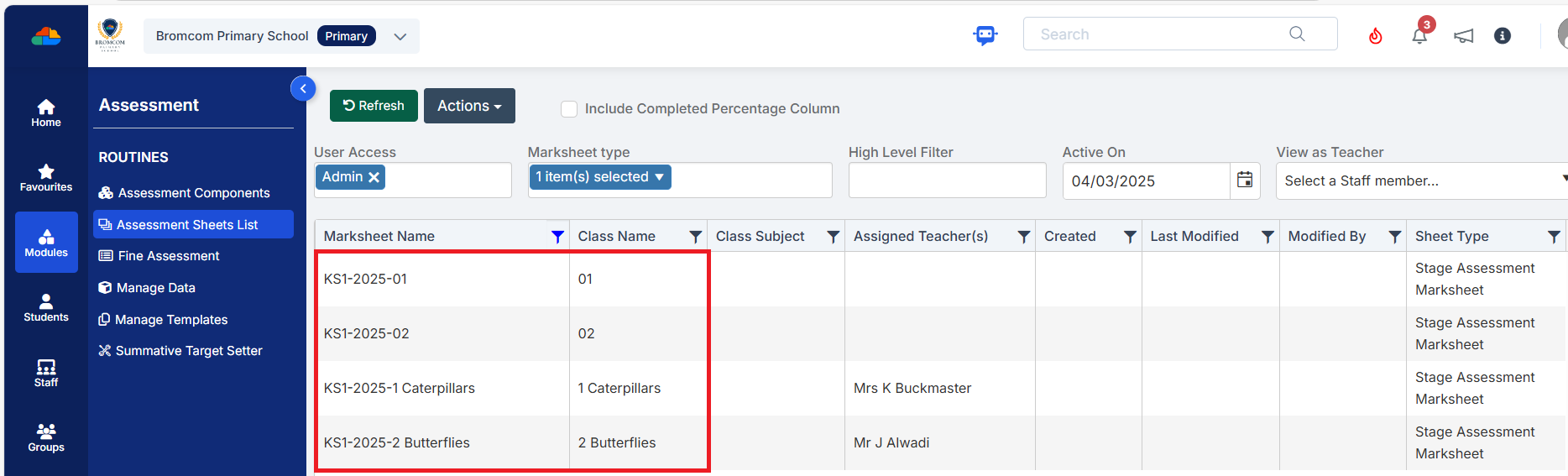Enable Include Completed Percentage Column checkbox
Screen dimensions: 1568x476
(569, 109)
